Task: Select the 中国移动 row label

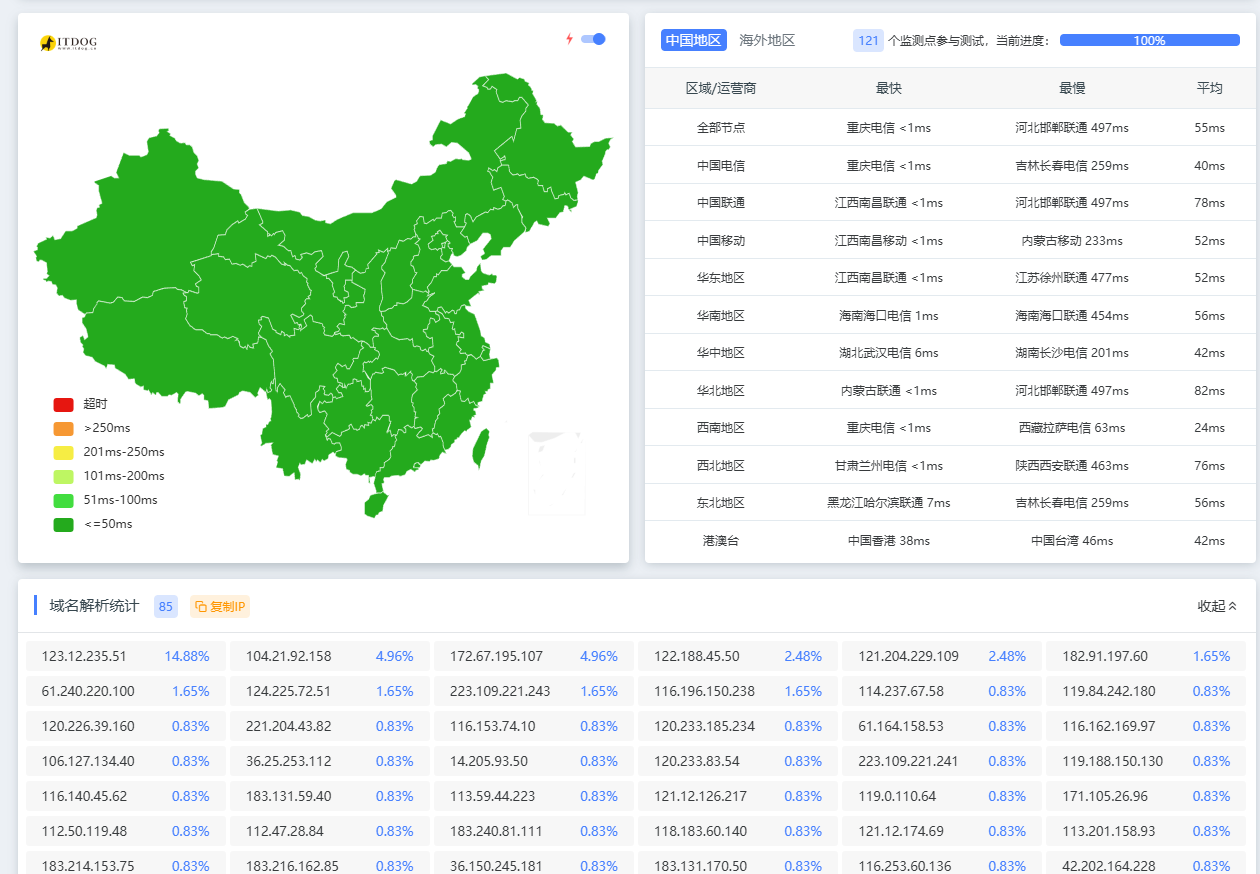Action: tap(721, 240)
